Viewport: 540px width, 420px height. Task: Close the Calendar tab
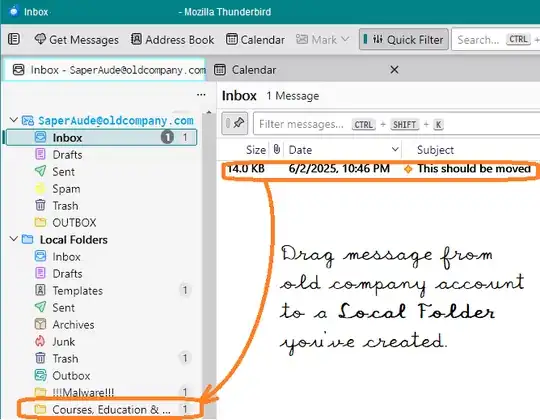(x=394, y=70)
